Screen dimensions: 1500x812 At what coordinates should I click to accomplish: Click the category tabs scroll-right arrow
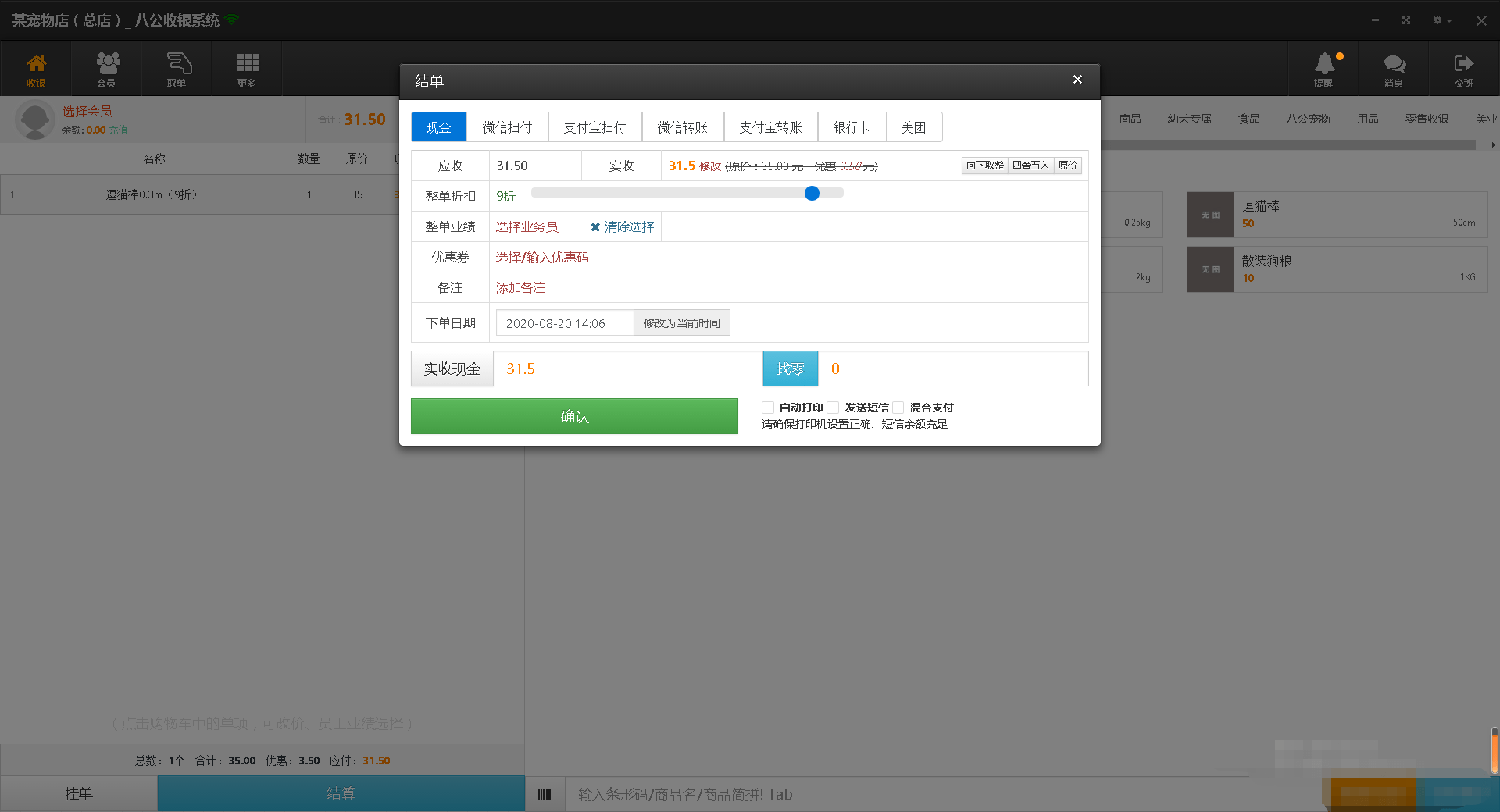[1492, 145]
